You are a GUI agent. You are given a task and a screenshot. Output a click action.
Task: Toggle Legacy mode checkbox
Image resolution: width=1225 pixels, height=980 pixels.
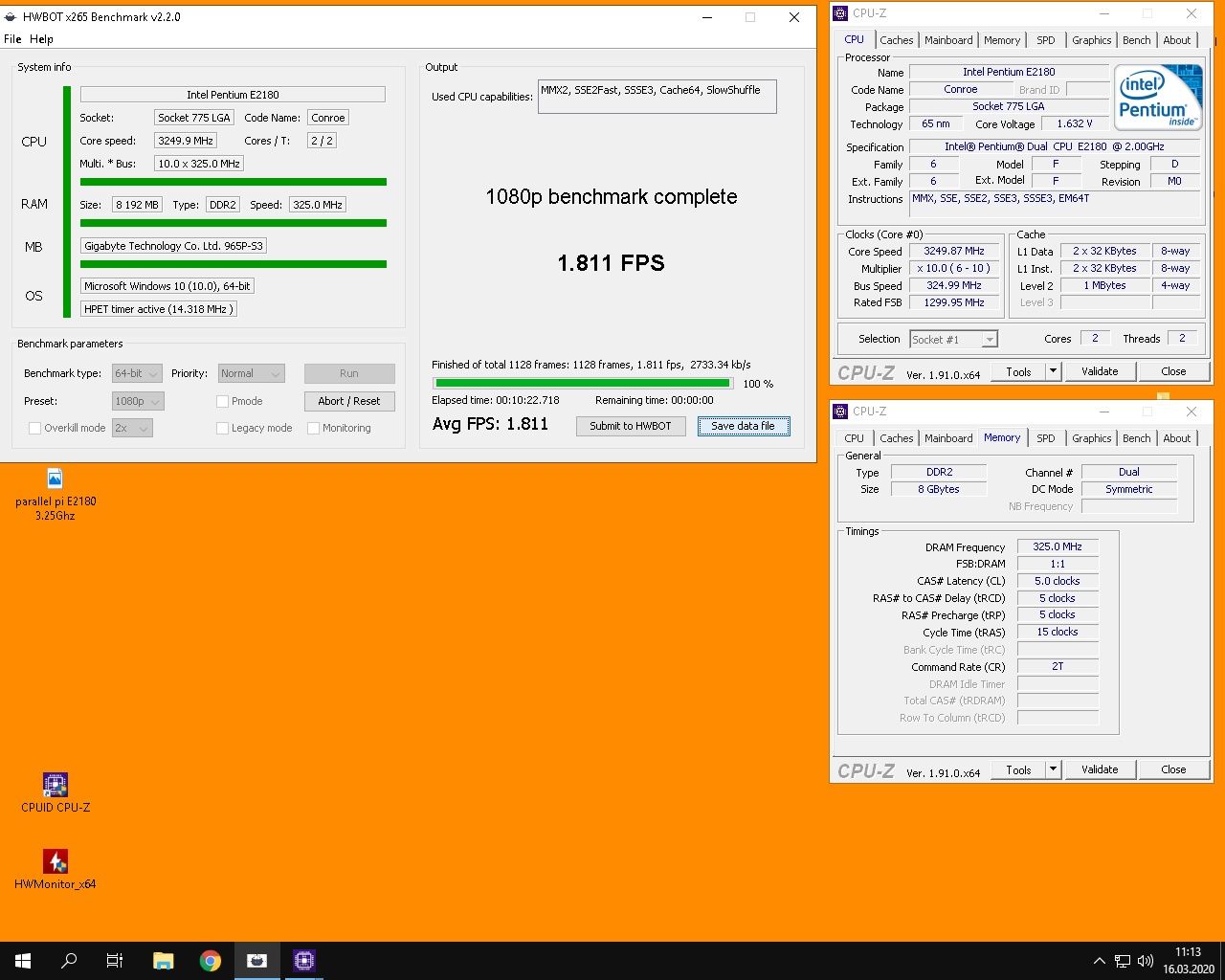coord(222,428)
